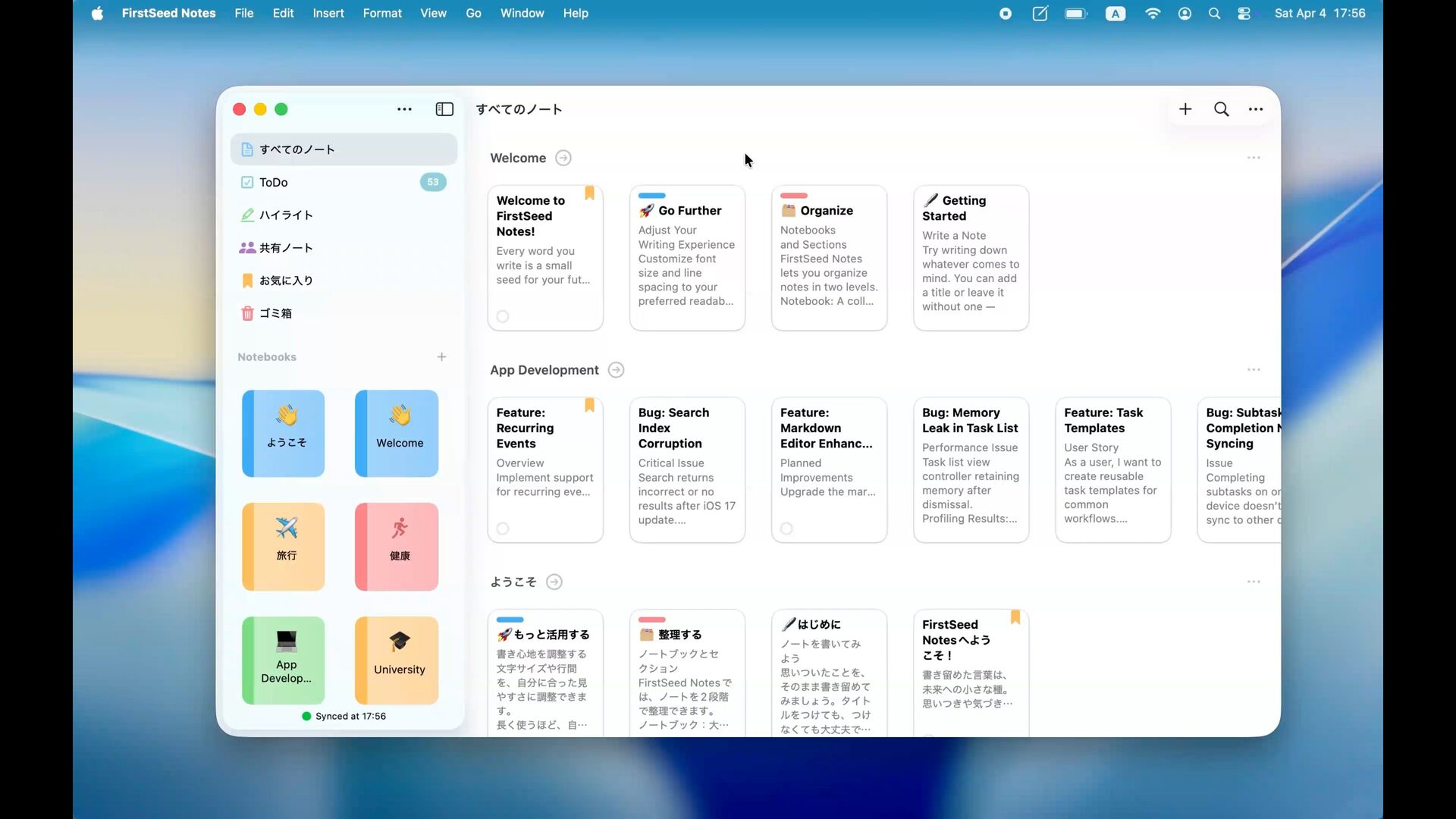Screen dimensions: 1456x819
Task: Check the circle on Welcome to FirstSeed note
Action: (503, 316)
